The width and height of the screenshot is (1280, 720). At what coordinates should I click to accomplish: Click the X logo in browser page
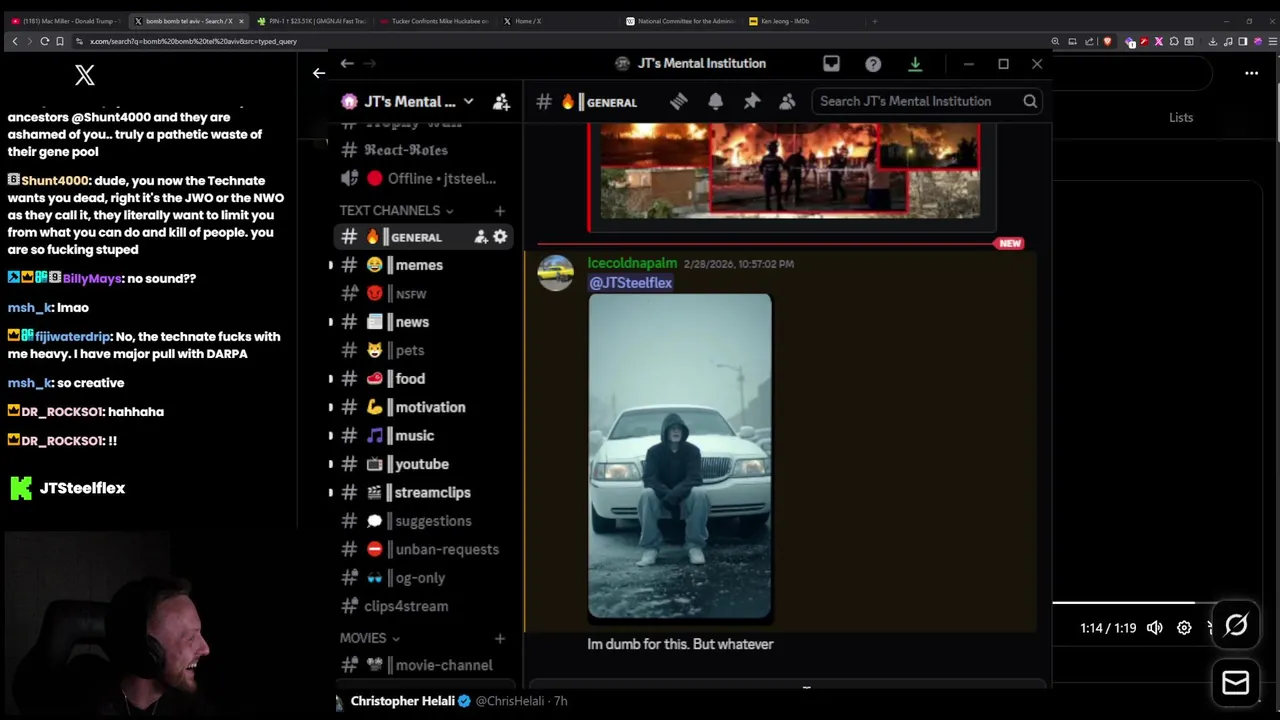coord(84,74)
